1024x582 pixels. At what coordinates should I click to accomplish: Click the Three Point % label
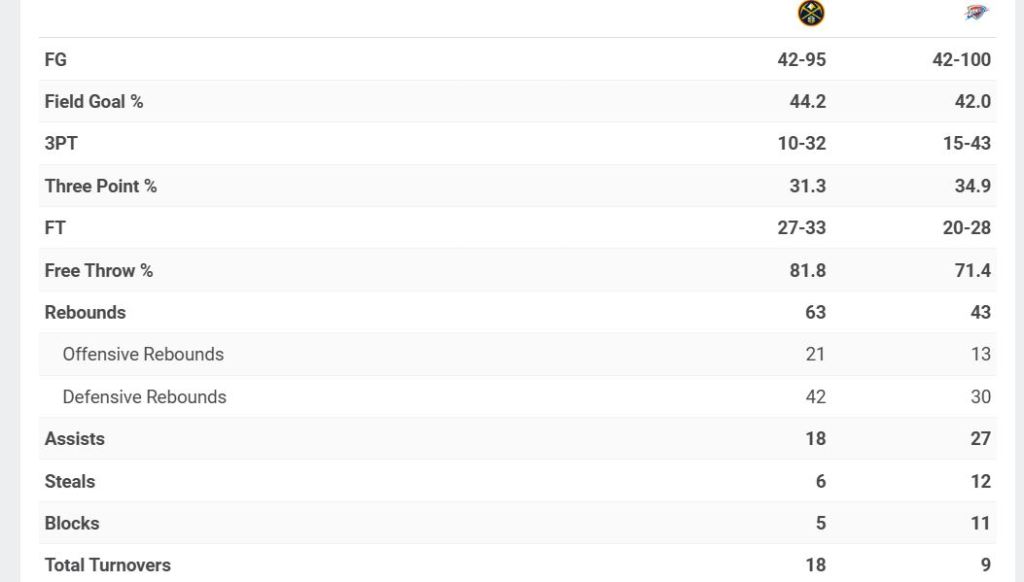(101, 186)
